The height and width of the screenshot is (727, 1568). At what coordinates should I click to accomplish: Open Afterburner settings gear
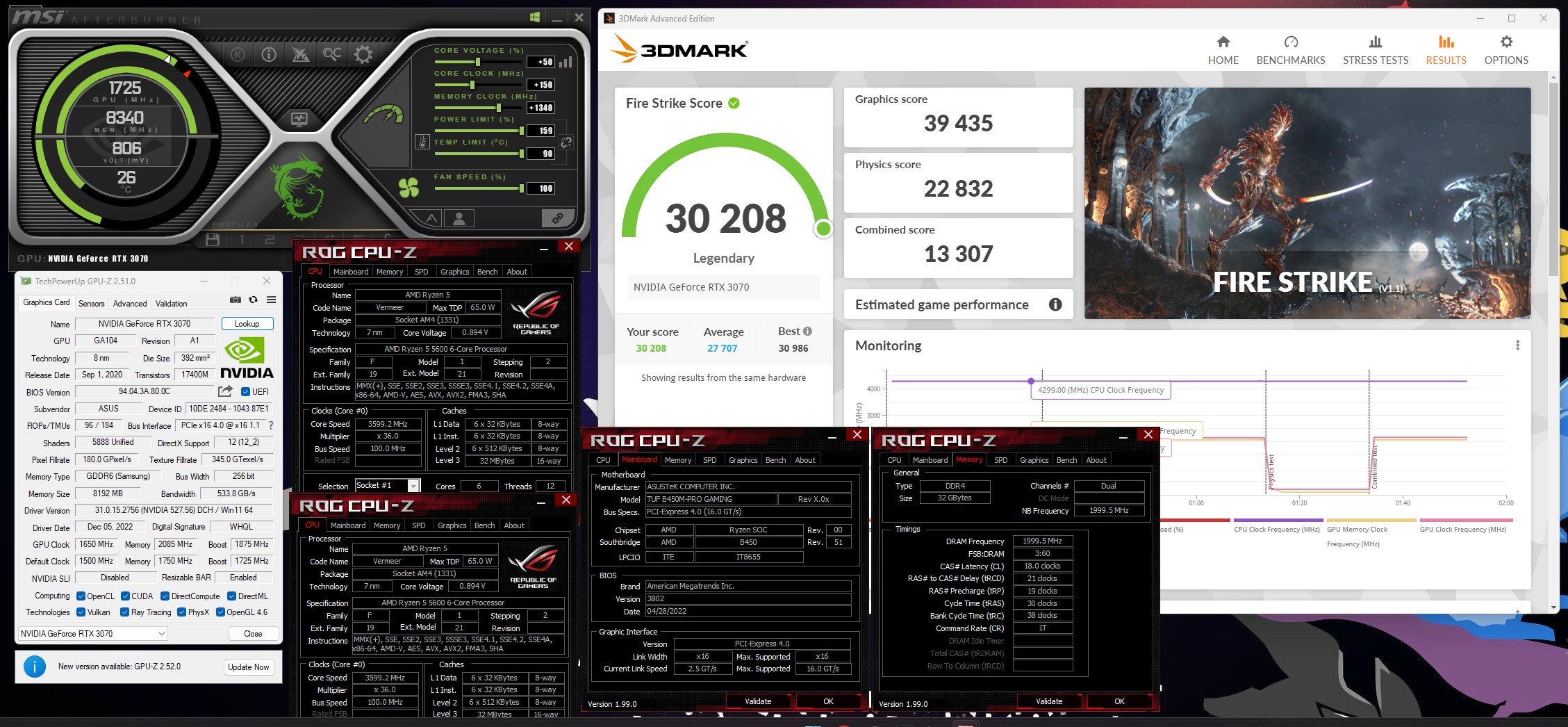363,54
